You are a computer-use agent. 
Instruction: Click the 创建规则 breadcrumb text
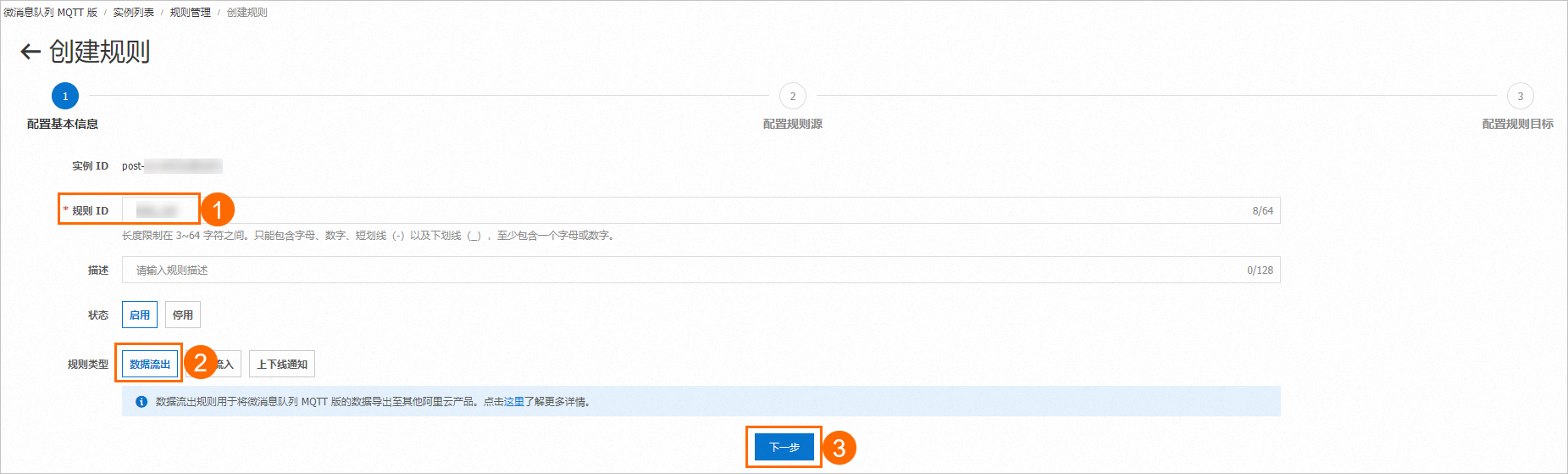coord(247,13)
